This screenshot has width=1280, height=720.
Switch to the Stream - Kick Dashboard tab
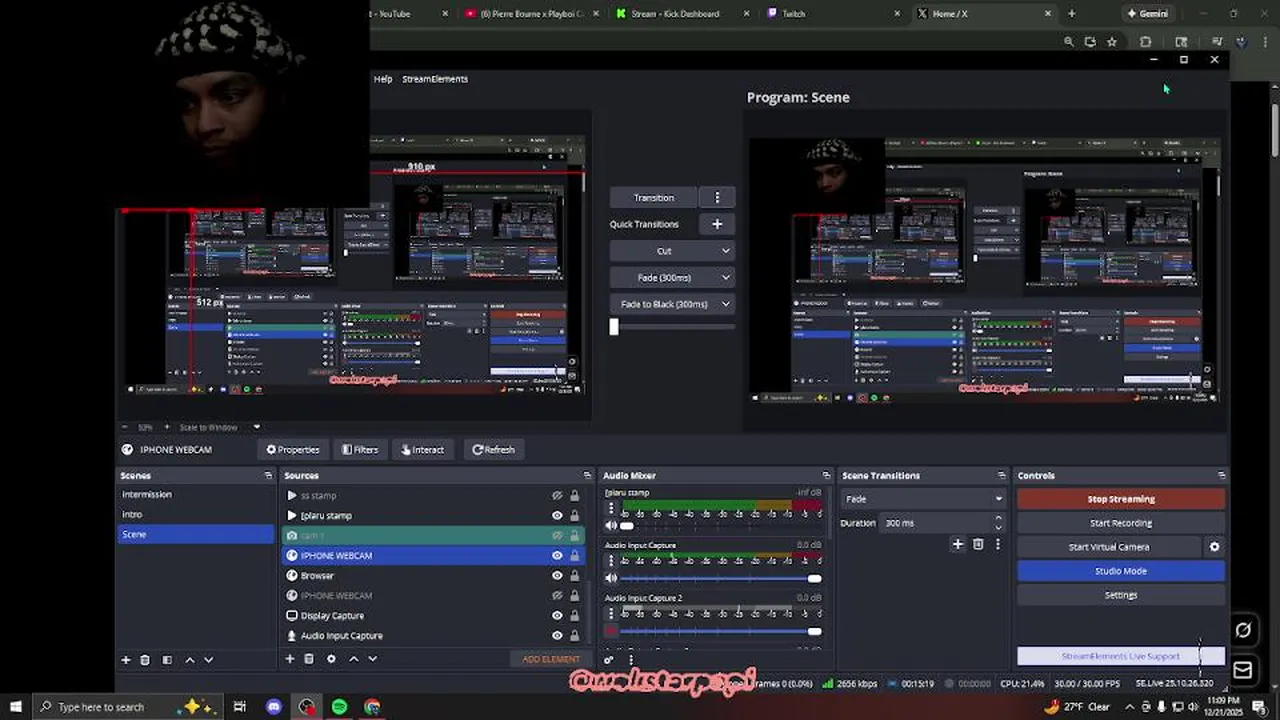[x=682, y=14]
